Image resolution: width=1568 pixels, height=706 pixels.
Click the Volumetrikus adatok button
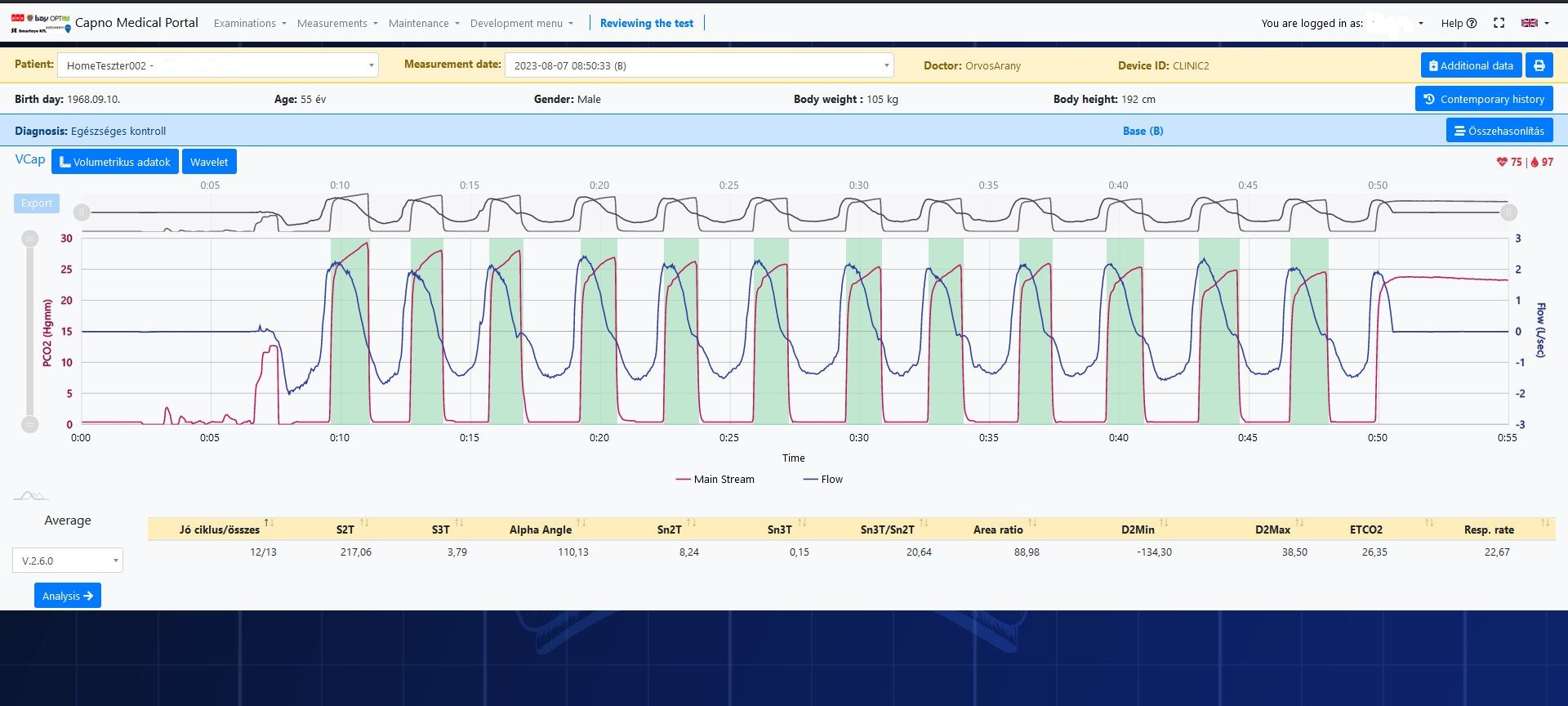pyautogui.click(x=115, y=162)
